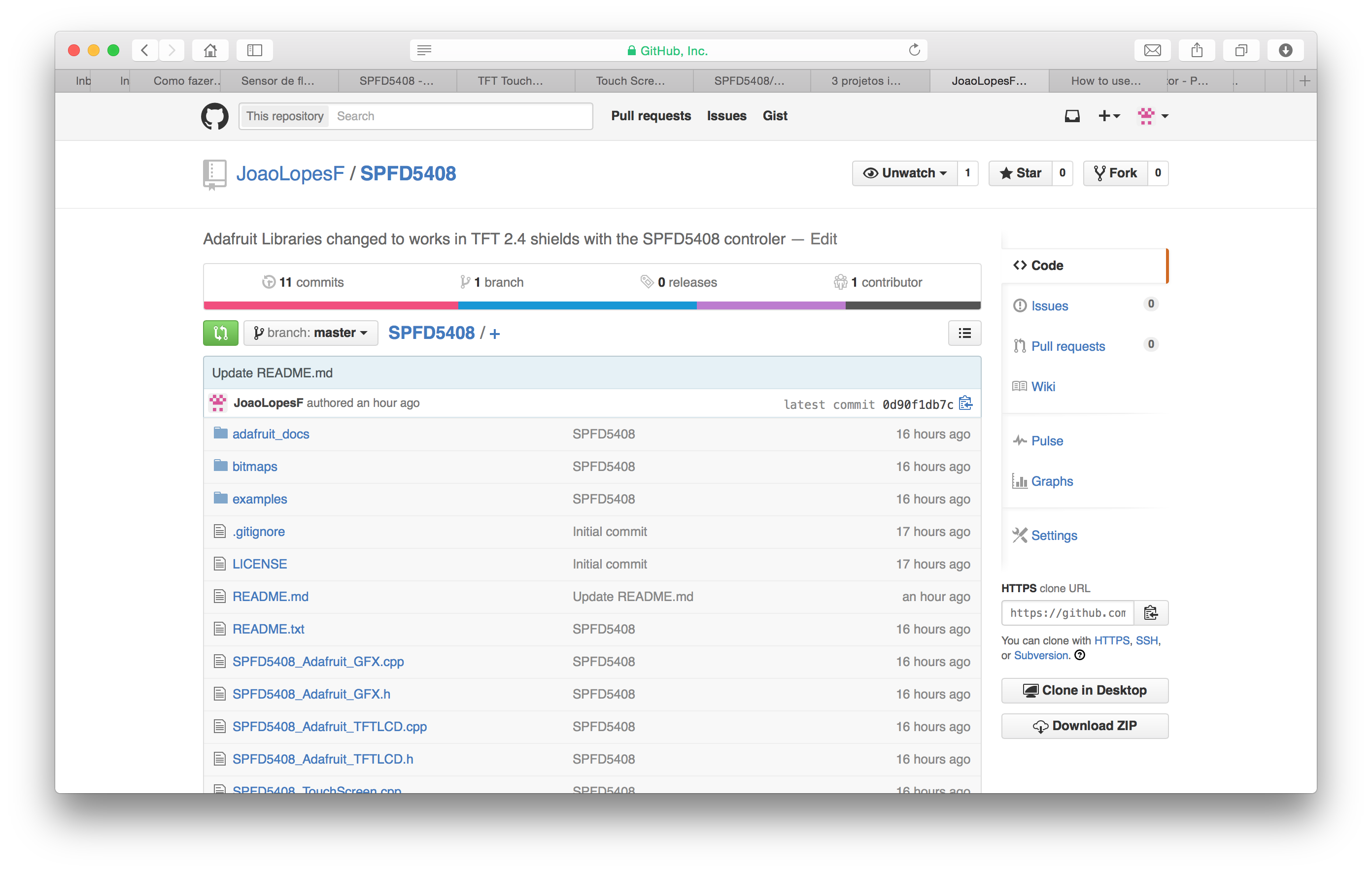Click the Pull requests icon
The width and height of the screenshot is (1372, 872).
(1020, 345)
